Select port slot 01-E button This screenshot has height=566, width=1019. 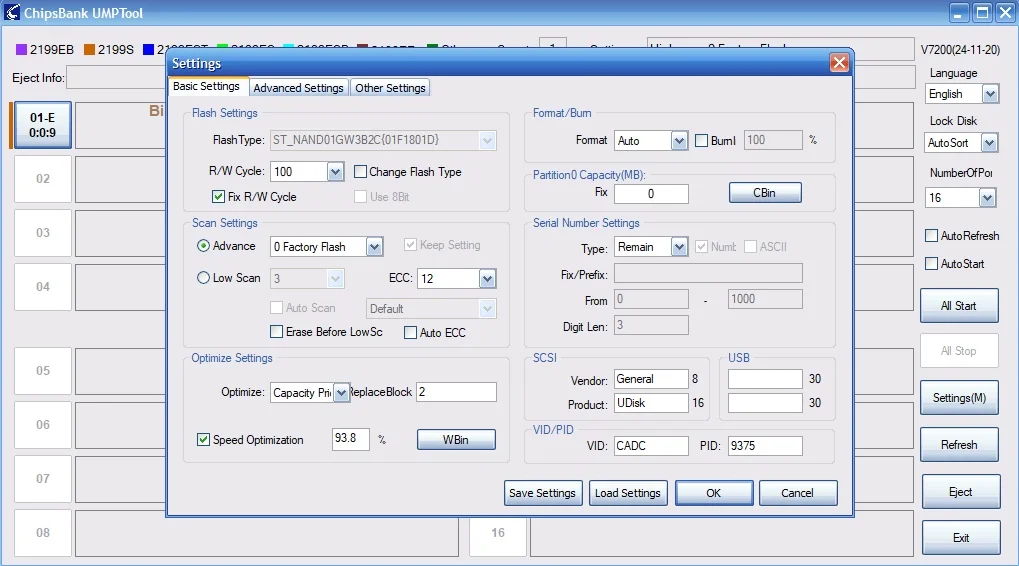42,125
